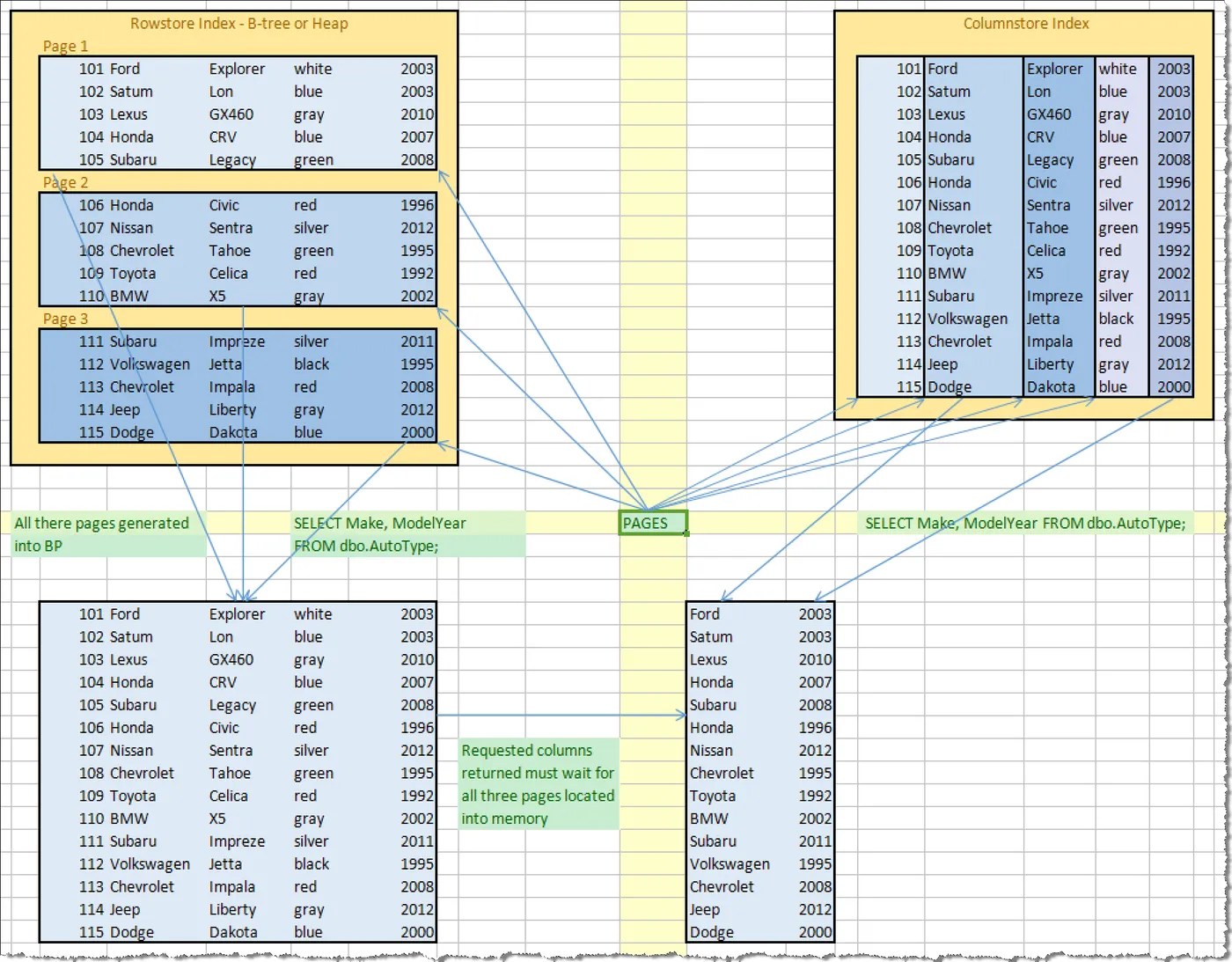Click the 'into memory' note cell
The width and height of the screenshot is (1232, 962).
[x=504, y=819]
